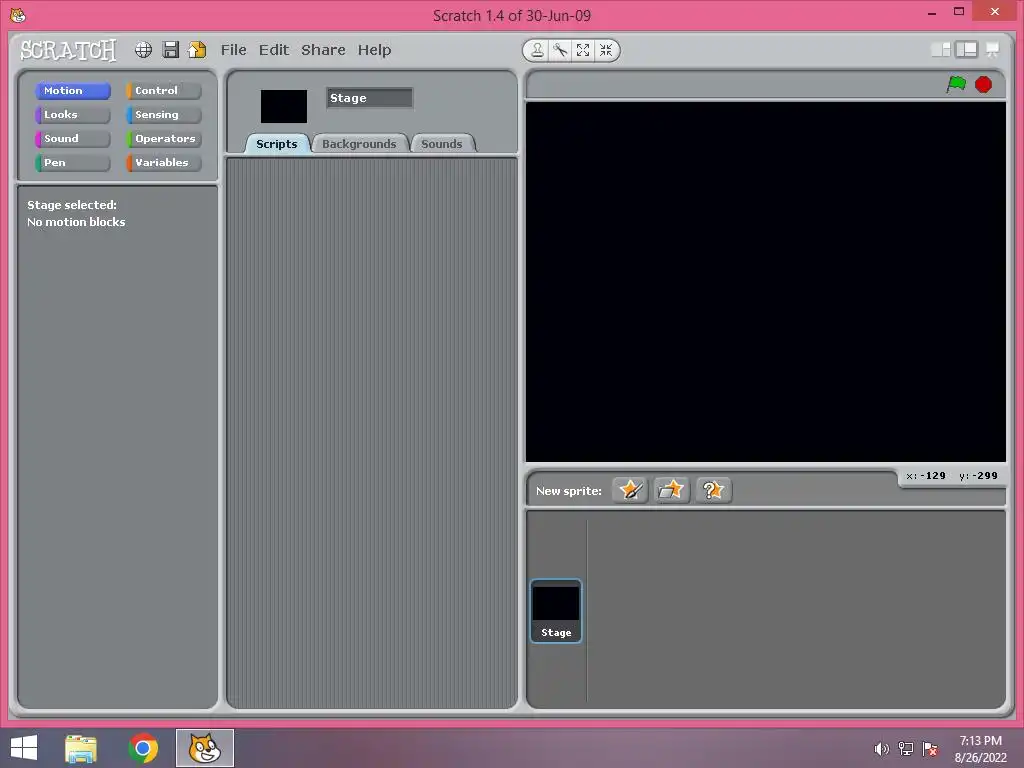The image size is (1024, 768).
Task: Select the Motion block category
Action: pos(72,91)
